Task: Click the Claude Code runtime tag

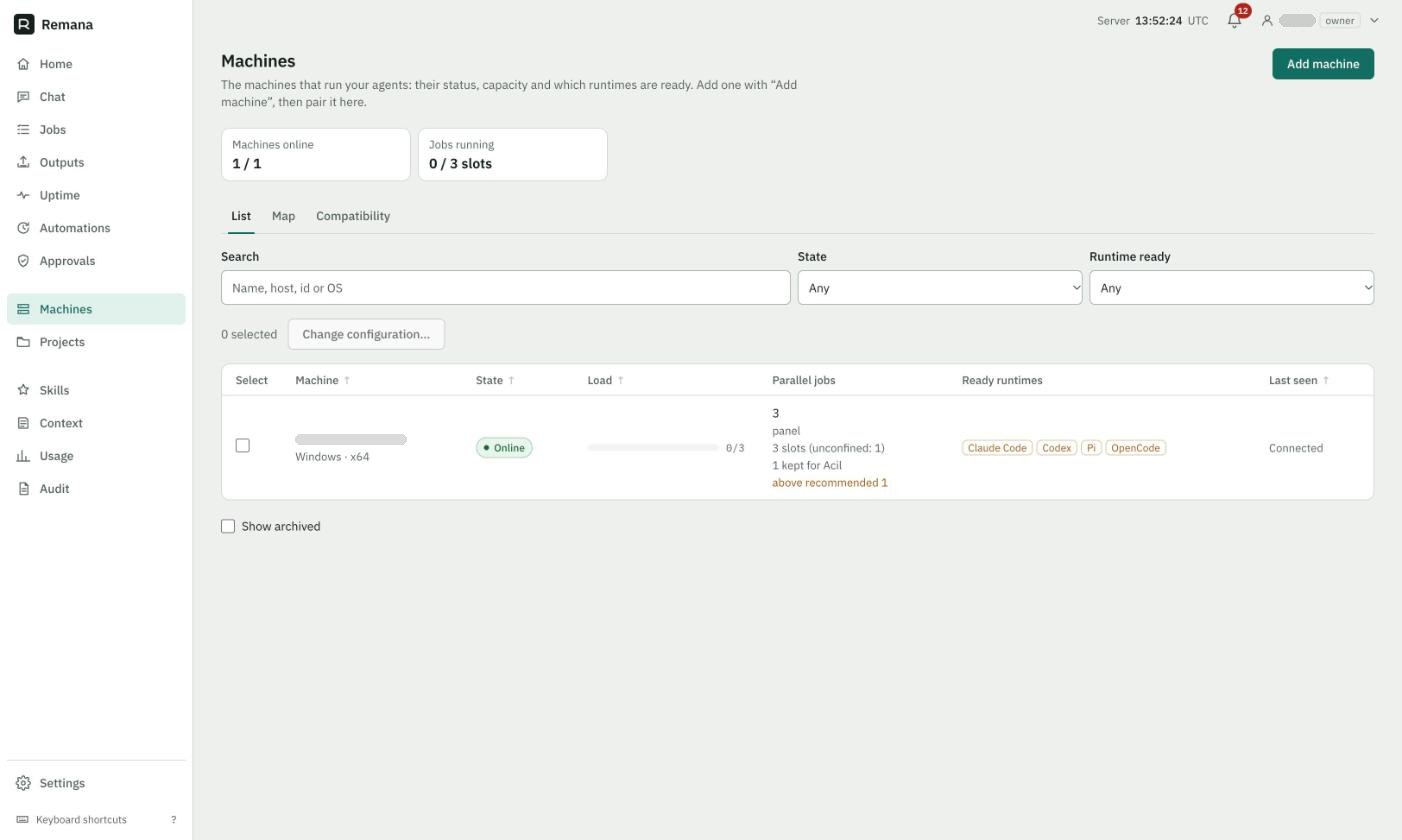Action: pos(997,448)
